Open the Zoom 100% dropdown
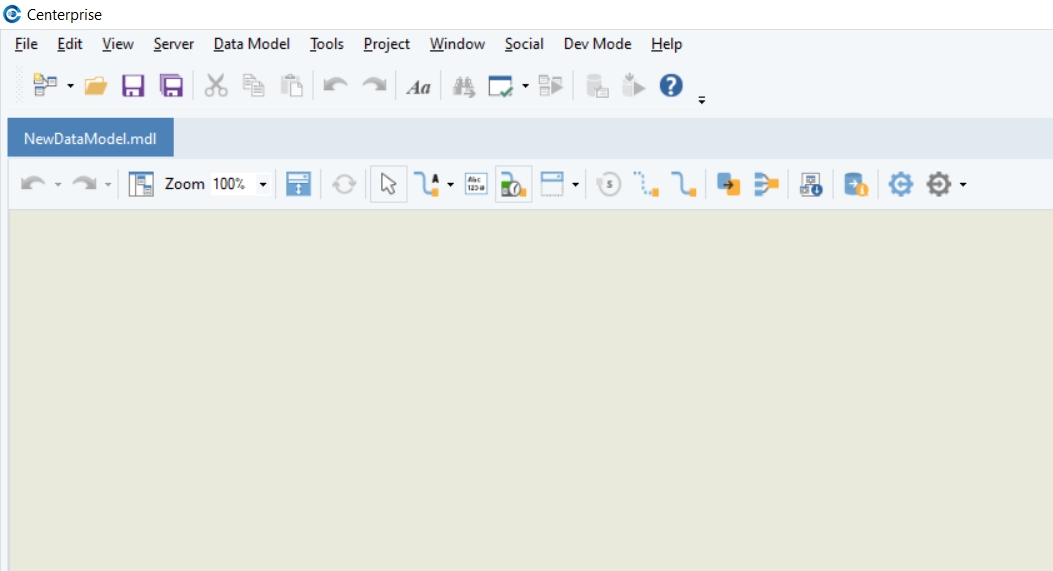Image resolution: width=1053 pixels, height=571 pixels. 263,185
